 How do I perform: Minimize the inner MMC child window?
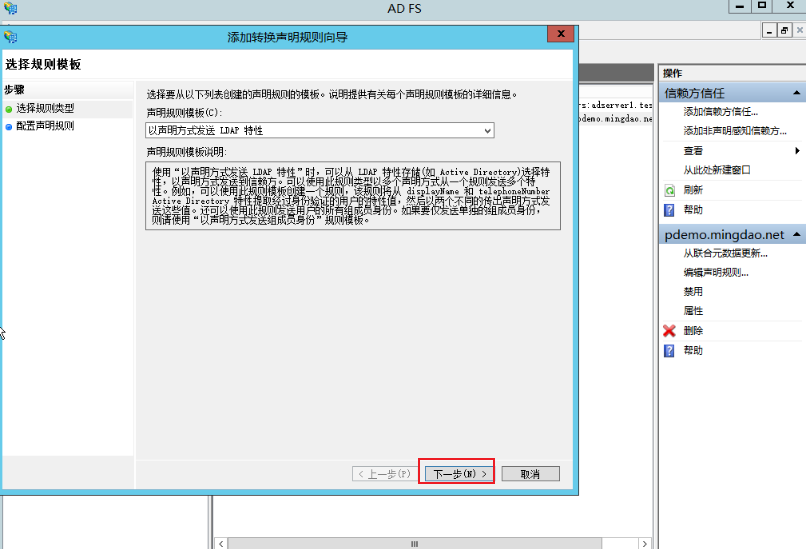(x=769, y=31)
